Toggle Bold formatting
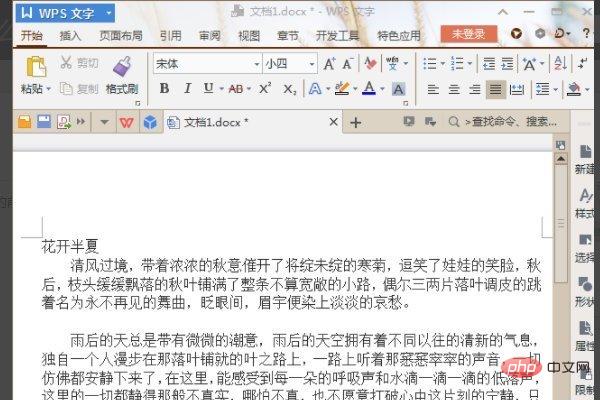 coord(165,88)
